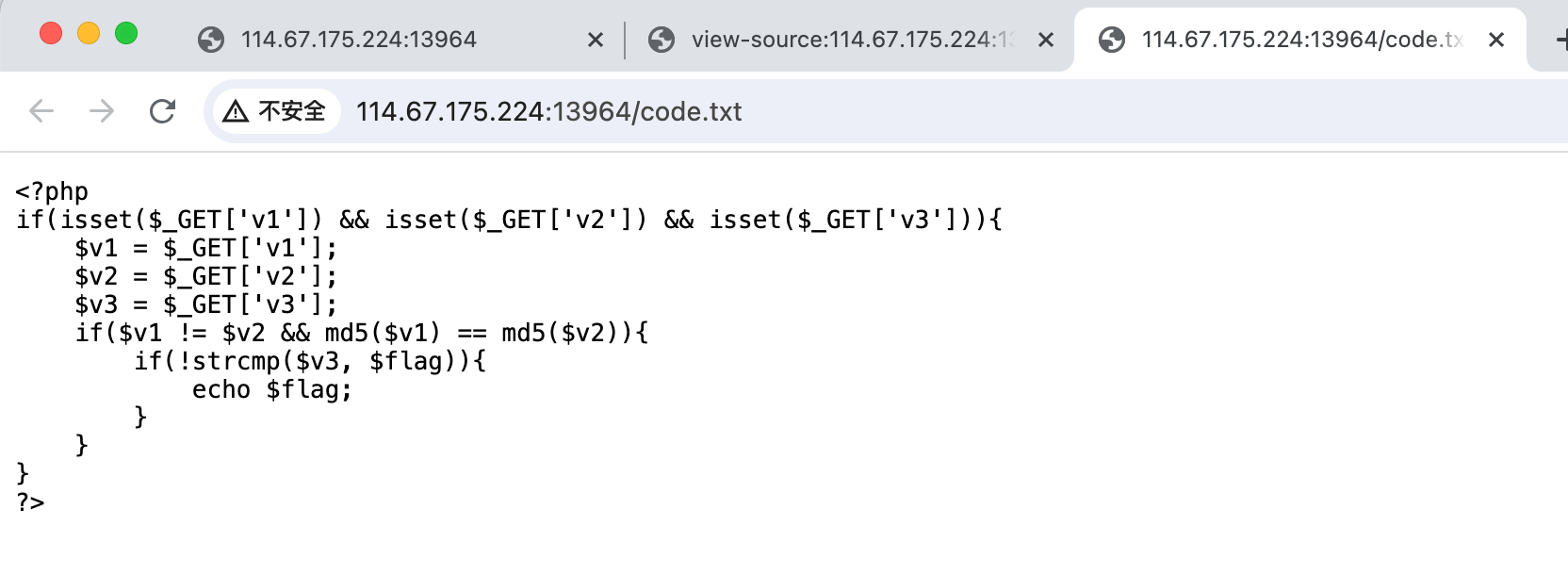Image resolution: width=1568 pixels, height=575 pixels.
Task: Click the globe favicon on view-source tab
Action: click(661, 40)
